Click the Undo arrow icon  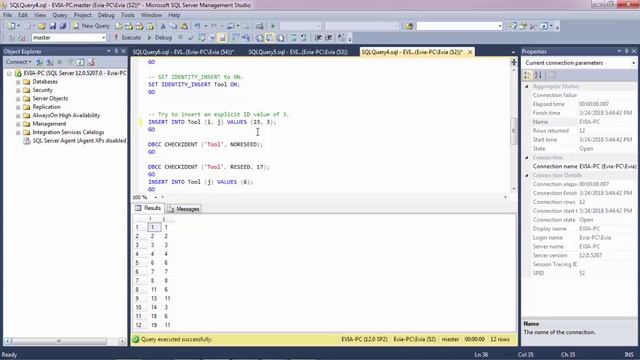(x=197, y=26)
